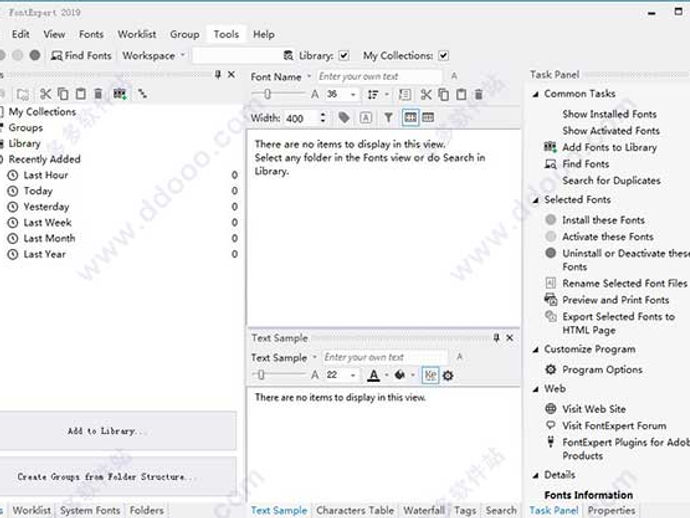Pin the left fonts panel
Screen dimensions: 690x518
pos(218,74)
